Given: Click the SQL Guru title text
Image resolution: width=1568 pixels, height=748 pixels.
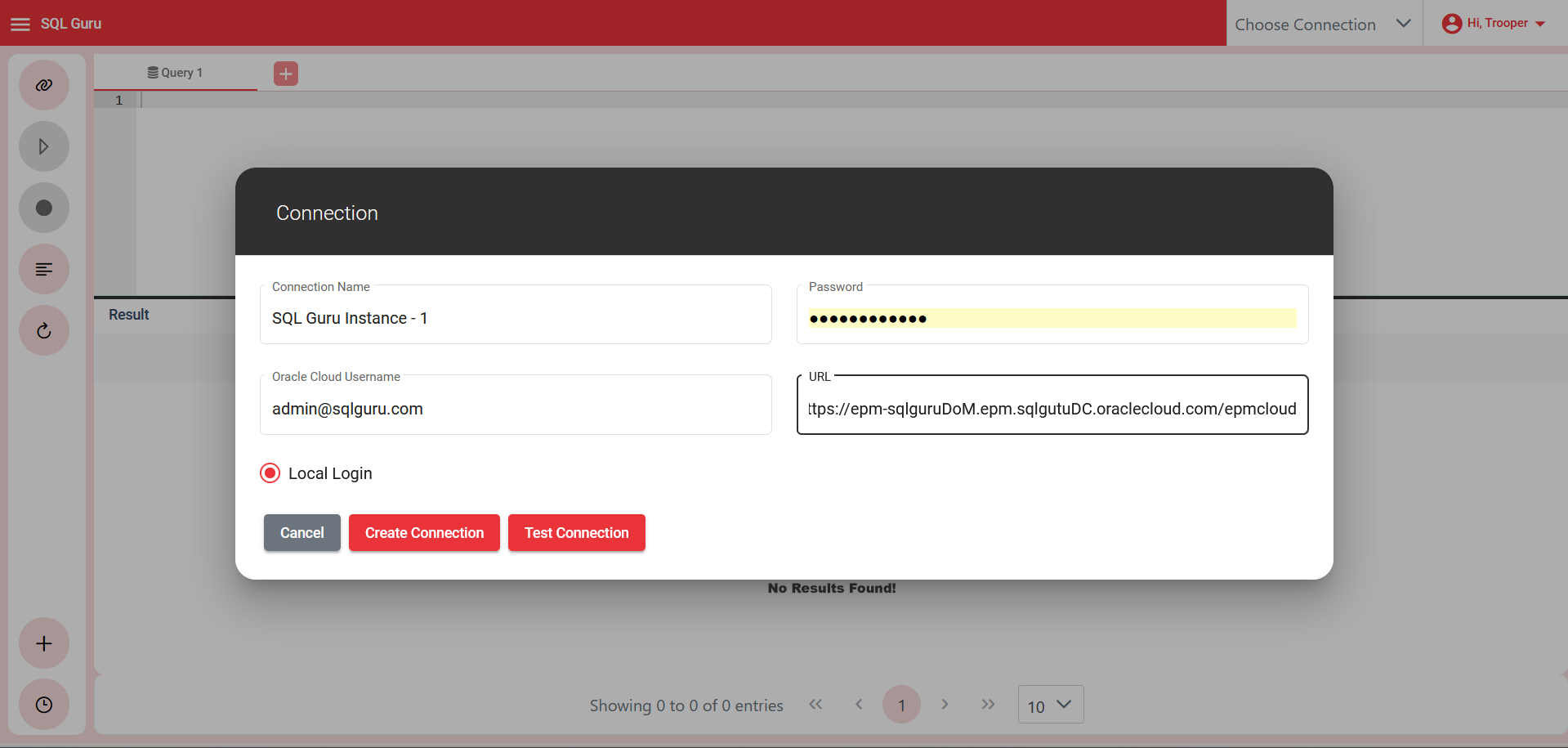Looking at the screenshot, I should click(x=71, y=24).
